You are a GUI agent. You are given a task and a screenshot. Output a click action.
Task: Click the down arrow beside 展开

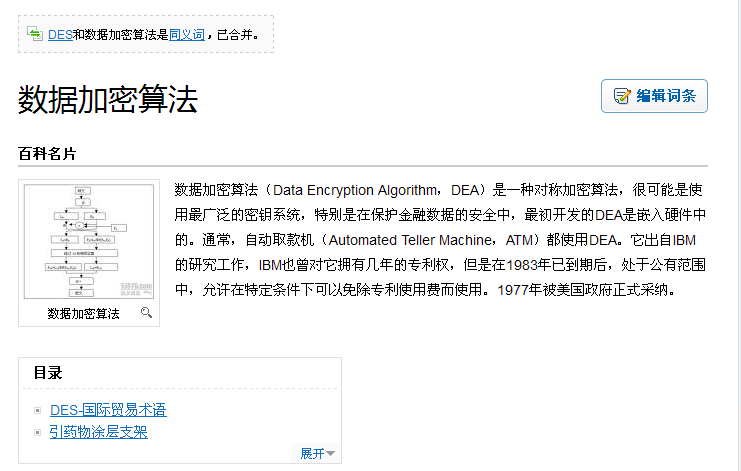(330, 454)
